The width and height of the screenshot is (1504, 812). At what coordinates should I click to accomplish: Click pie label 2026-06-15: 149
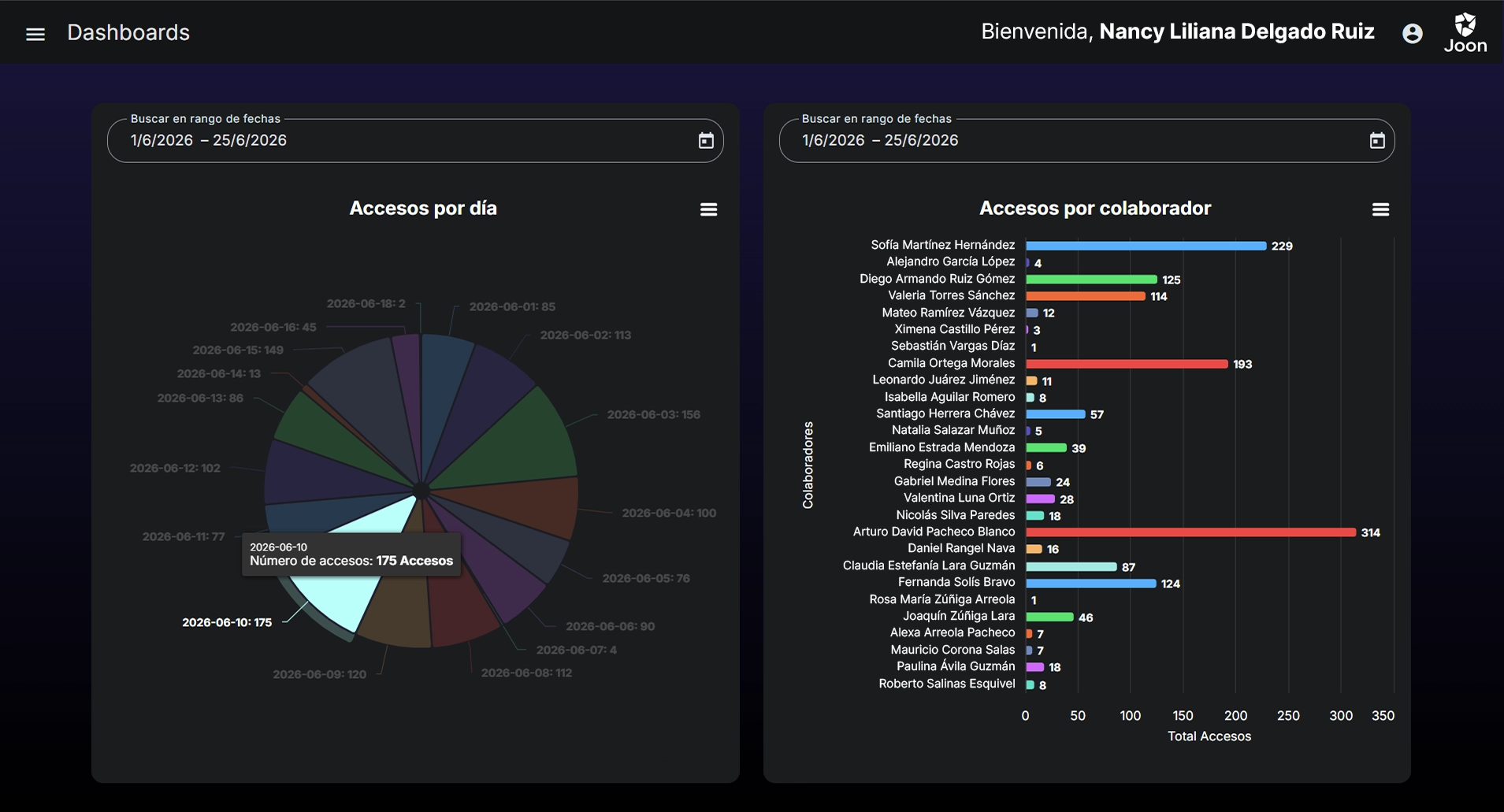(x=238, y=350)
